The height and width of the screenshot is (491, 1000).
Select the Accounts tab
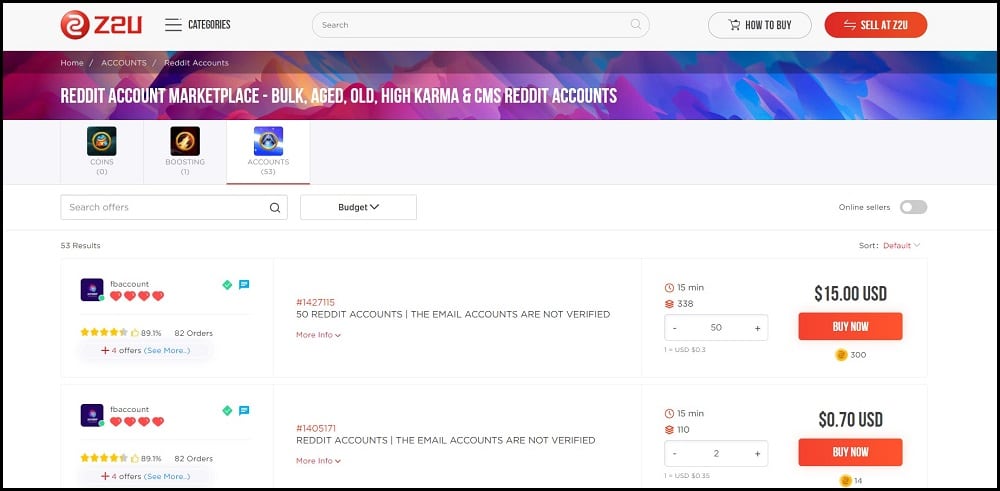click(268, 152)
